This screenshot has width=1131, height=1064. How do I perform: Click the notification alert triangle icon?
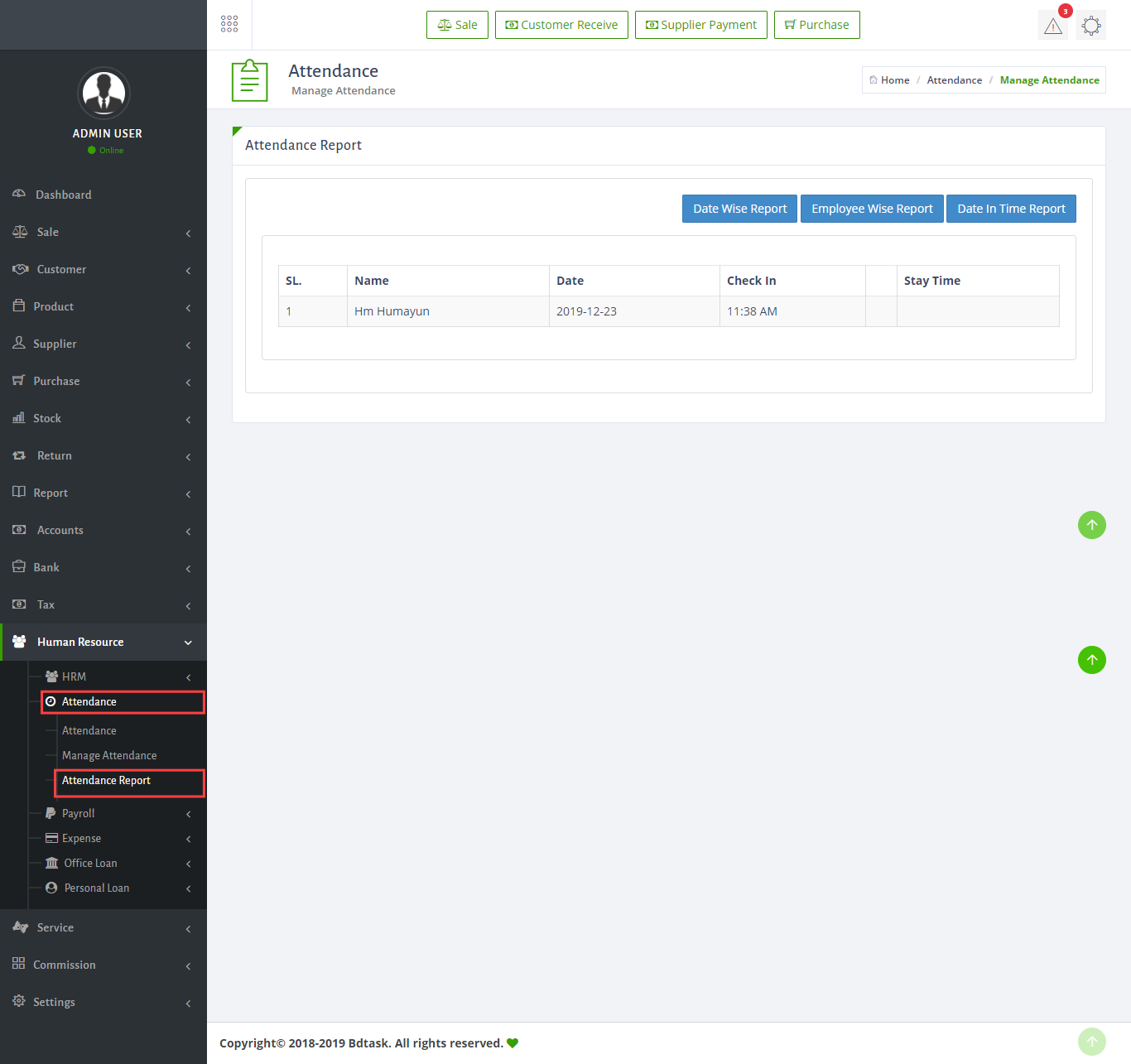1052,26
